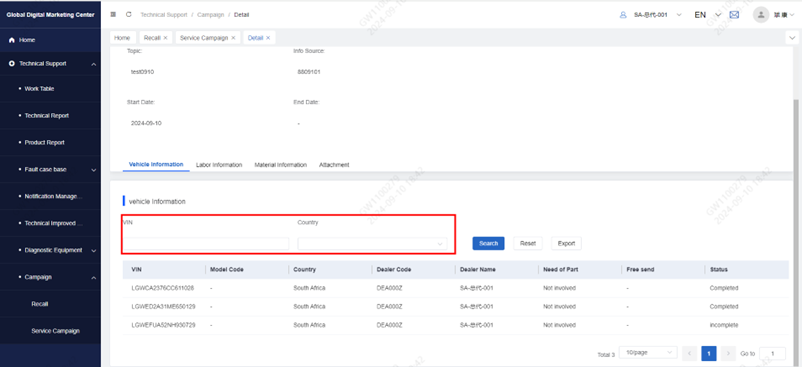Viewport: 802px width, 367px height.
Task: Collapse the Campaign sidebar menu
Action: (94, 277)
